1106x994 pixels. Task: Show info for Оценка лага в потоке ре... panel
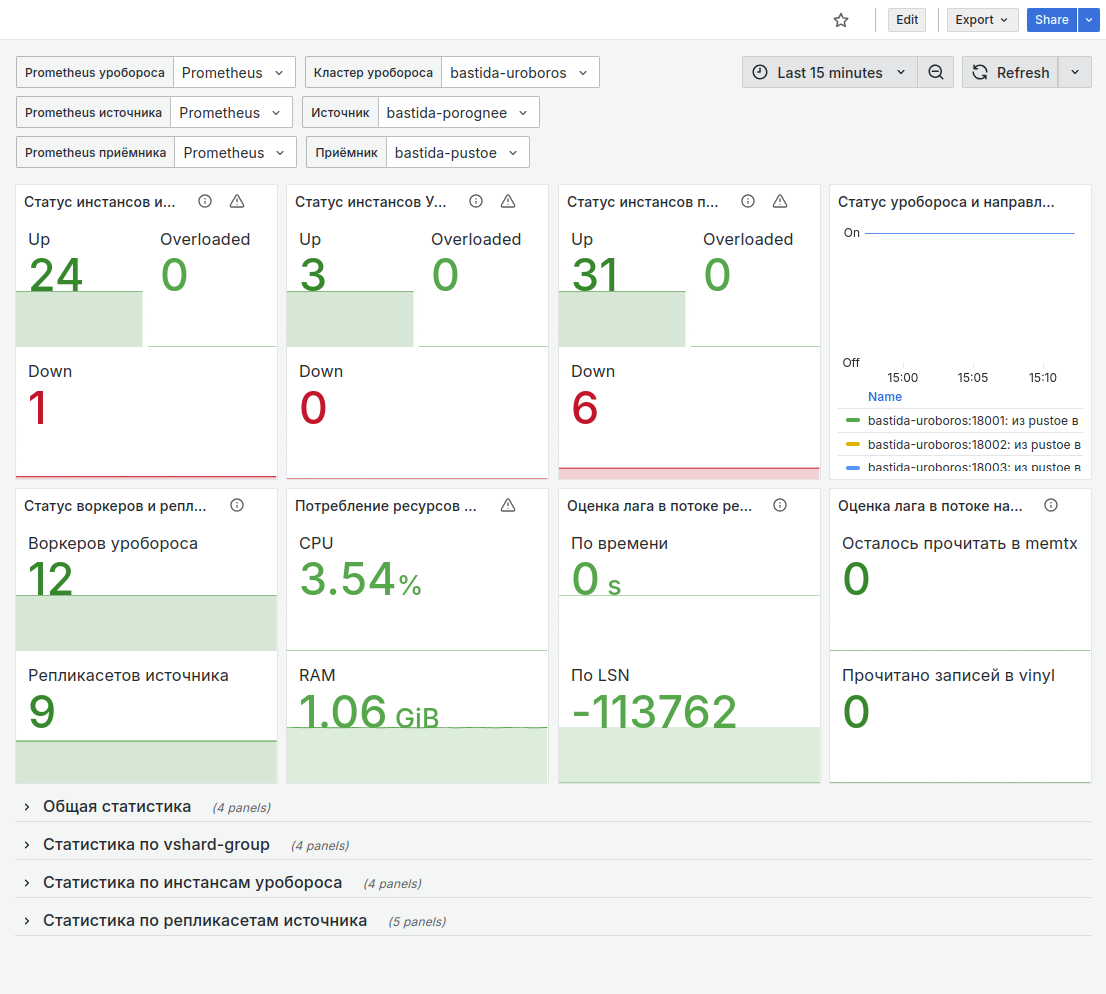click(x=779, y=505)
